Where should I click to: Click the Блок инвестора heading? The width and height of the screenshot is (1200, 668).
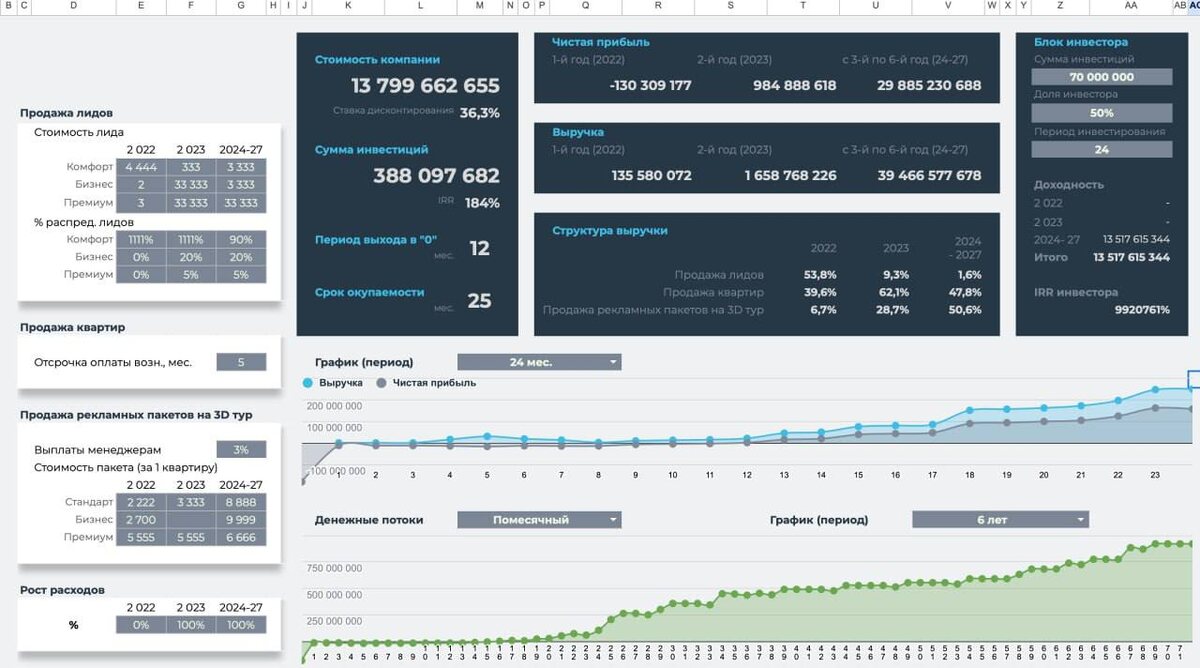click(x=1080, y=42)
